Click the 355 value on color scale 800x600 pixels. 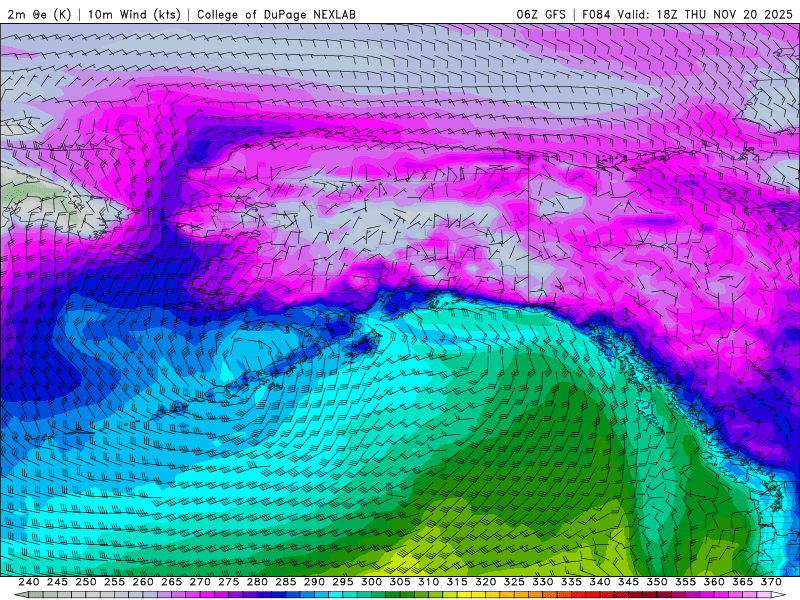tap(686, 582)
